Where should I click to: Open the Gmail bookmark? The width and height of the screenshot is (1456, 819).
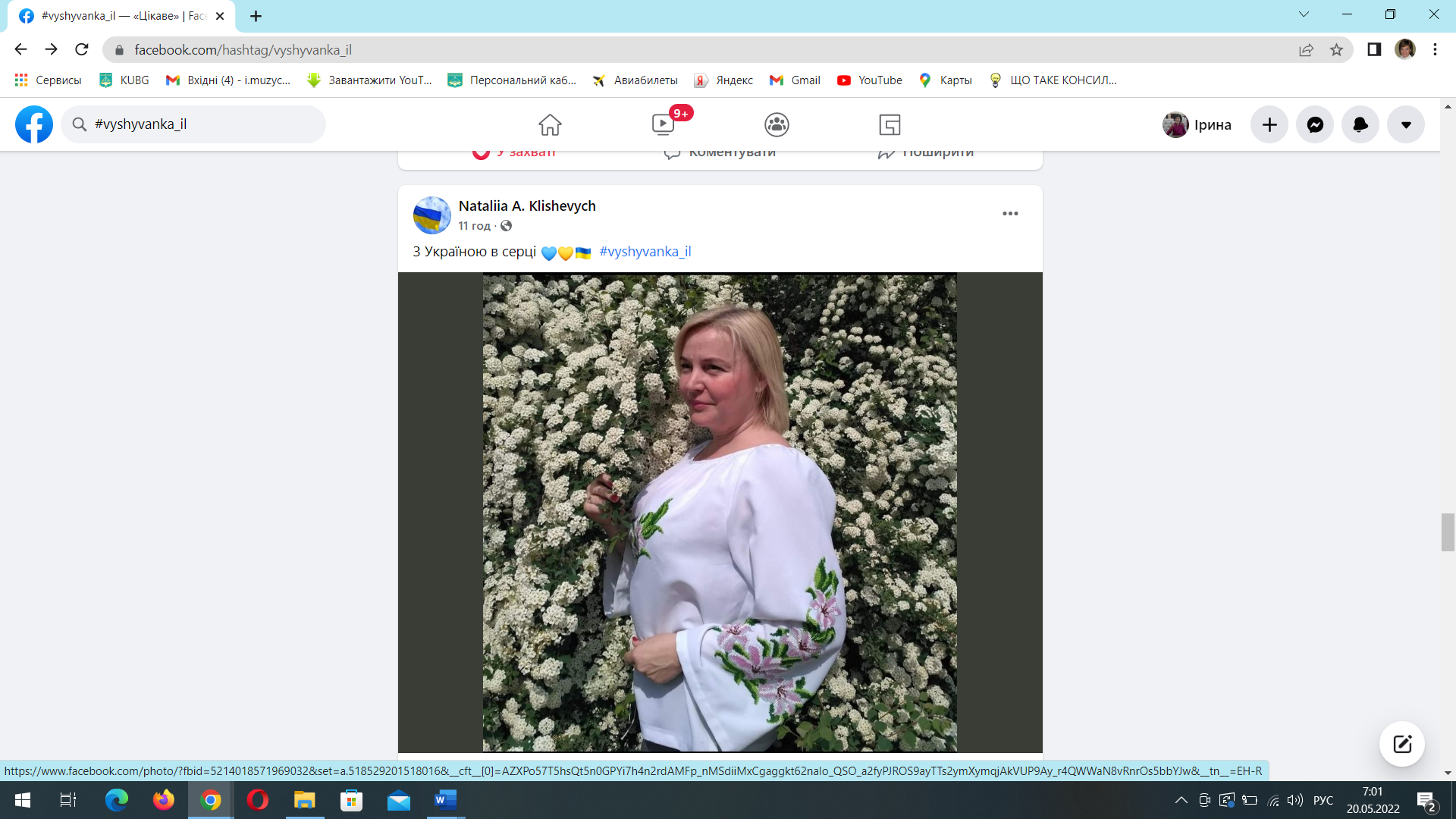point(795,80)
